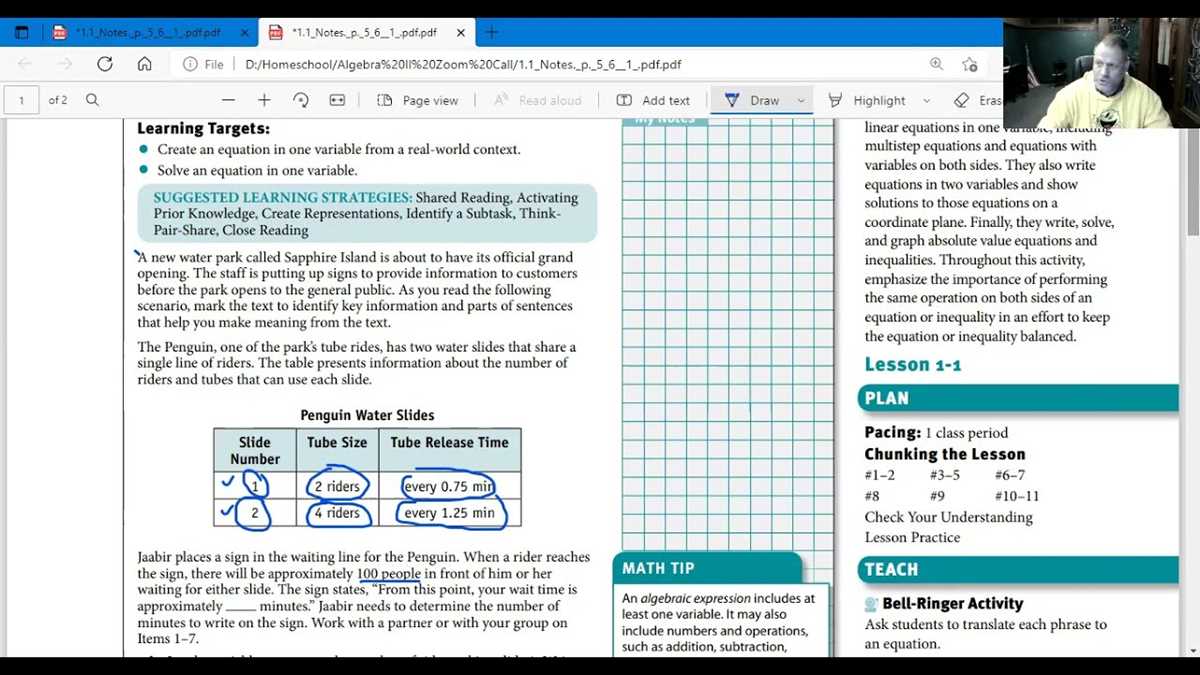The image size is (1200, 675).
Task: Click the 'MATH TIP' box heading
Action: pyautogui.click(x=658, y=568)
